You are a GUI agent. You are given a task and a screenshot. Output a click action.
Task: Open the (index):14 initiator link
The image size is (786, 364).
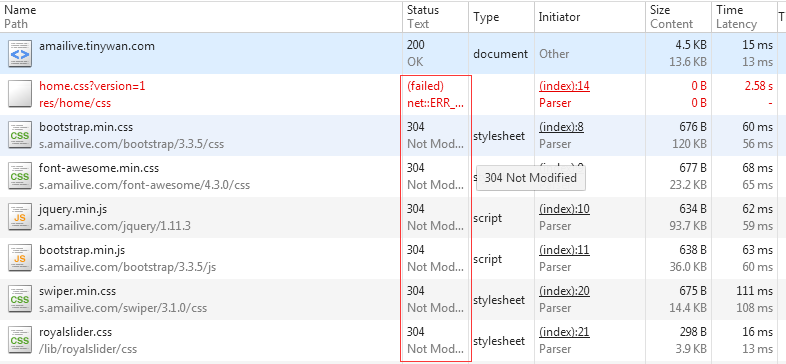564,86
